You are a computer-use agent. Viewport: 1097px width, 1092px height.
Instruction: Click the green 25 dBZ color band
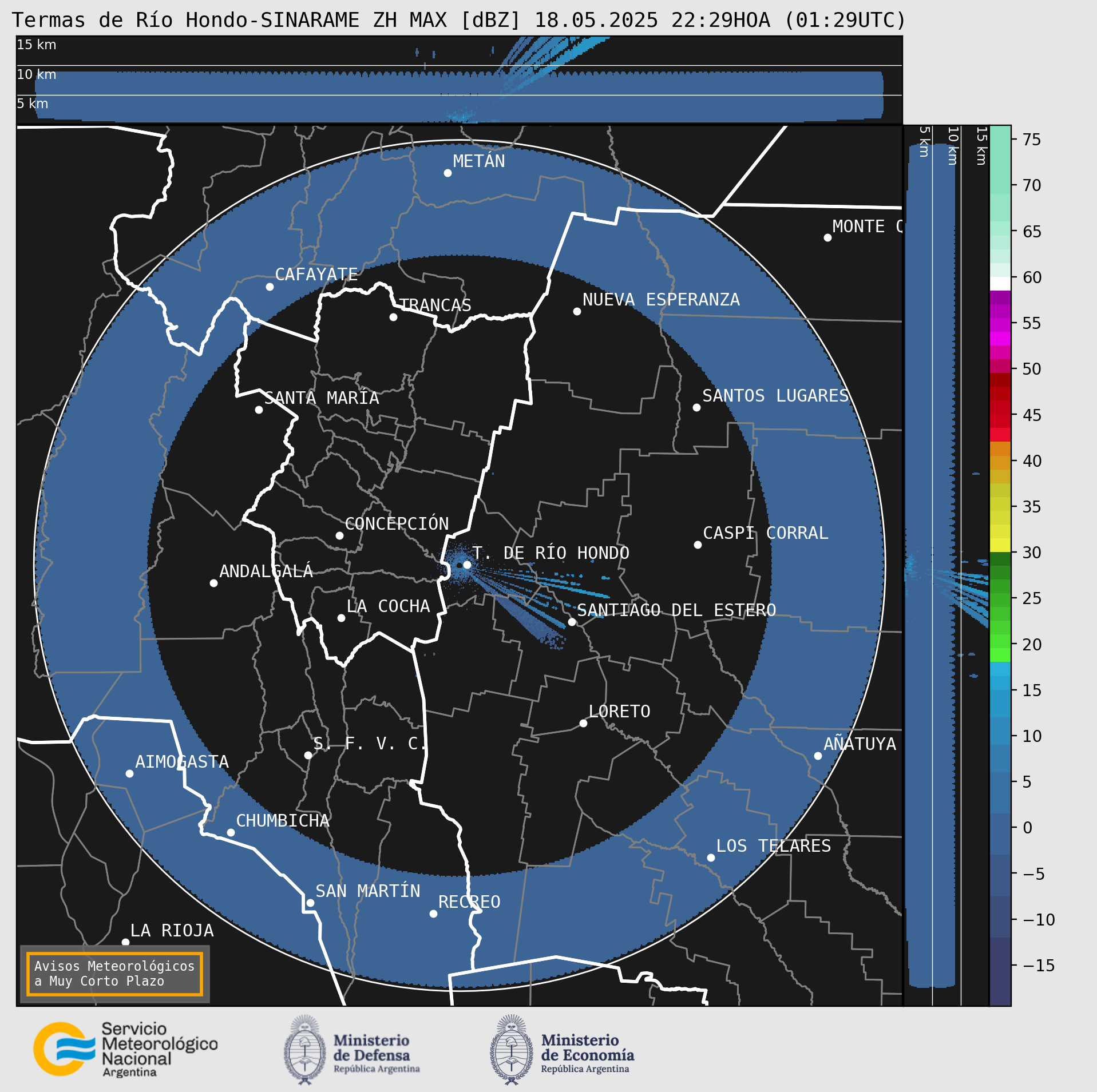1000,600
